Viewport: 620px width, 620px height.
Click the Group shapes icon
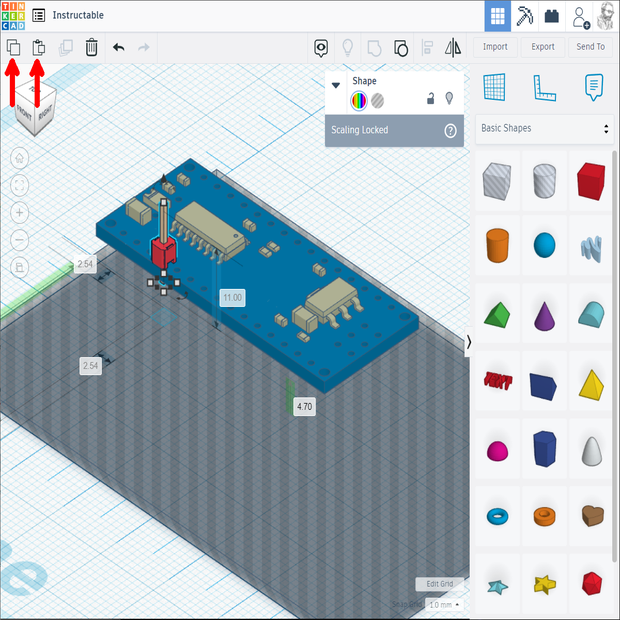click(x=374, y=48)
